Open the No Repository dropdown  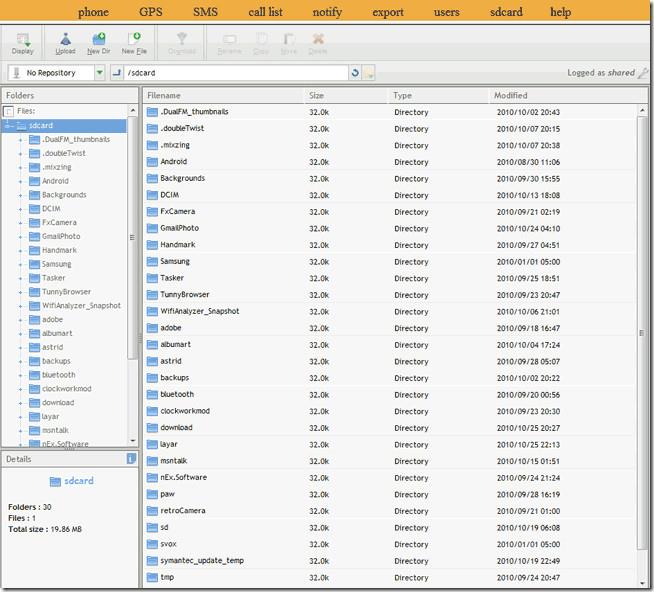click(x=99, y=73)
